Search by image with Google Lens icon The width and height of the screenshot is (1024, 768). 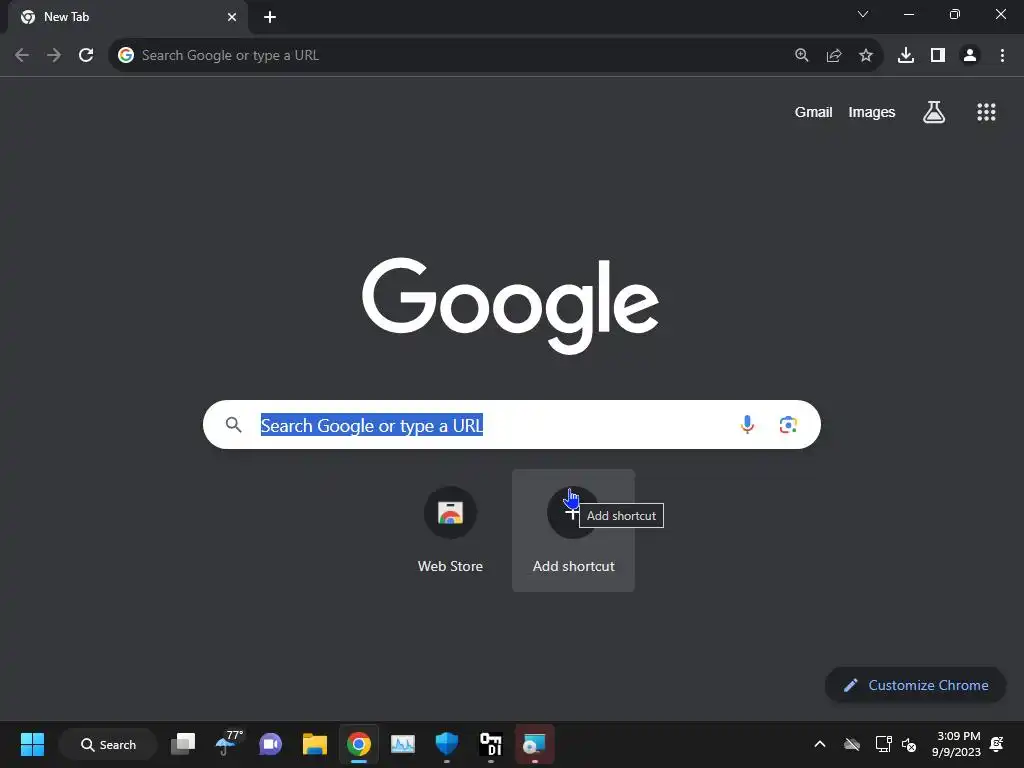pos(788,424)
